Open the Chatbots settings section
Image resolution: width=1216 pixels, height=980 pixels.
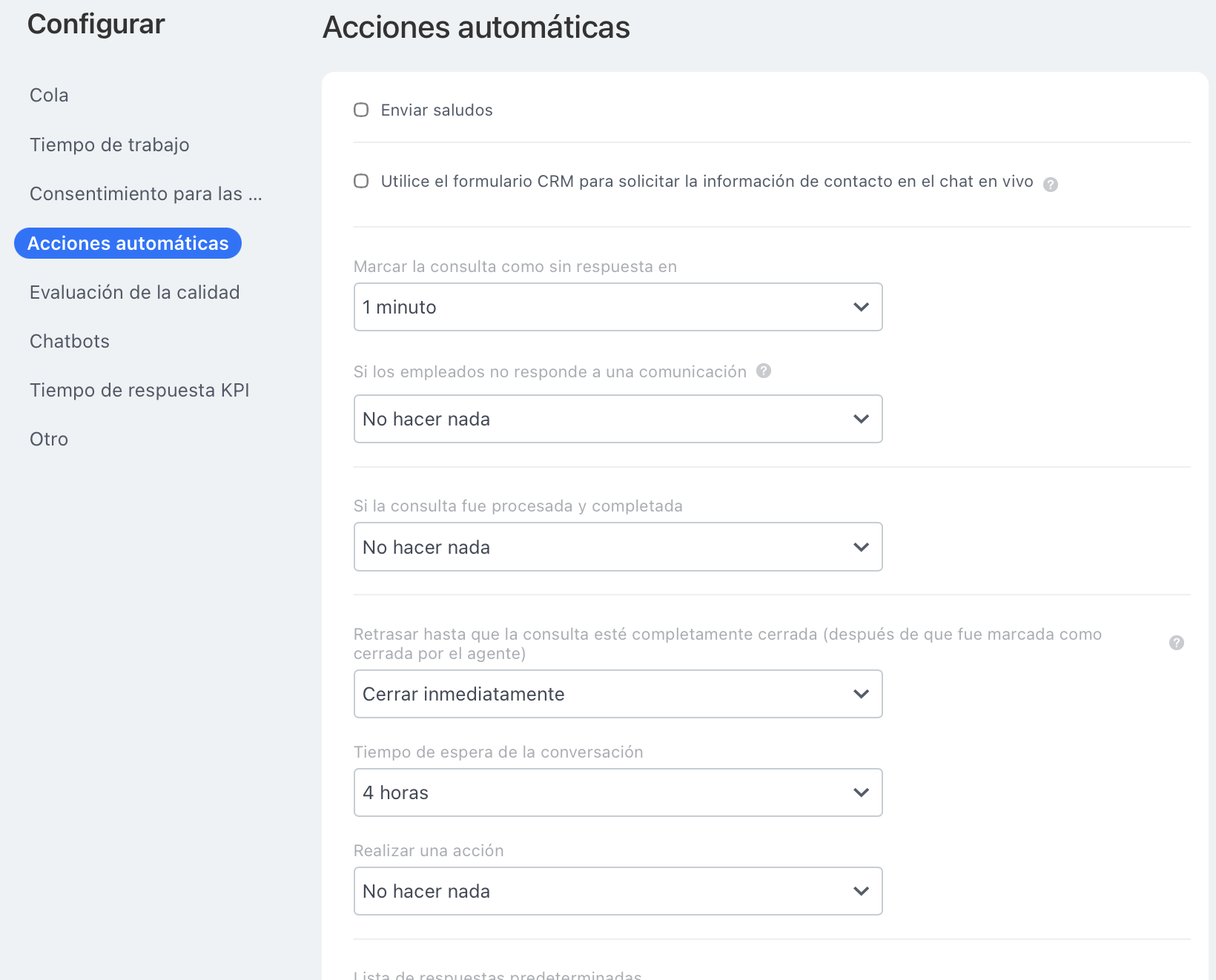click(70, 342)
